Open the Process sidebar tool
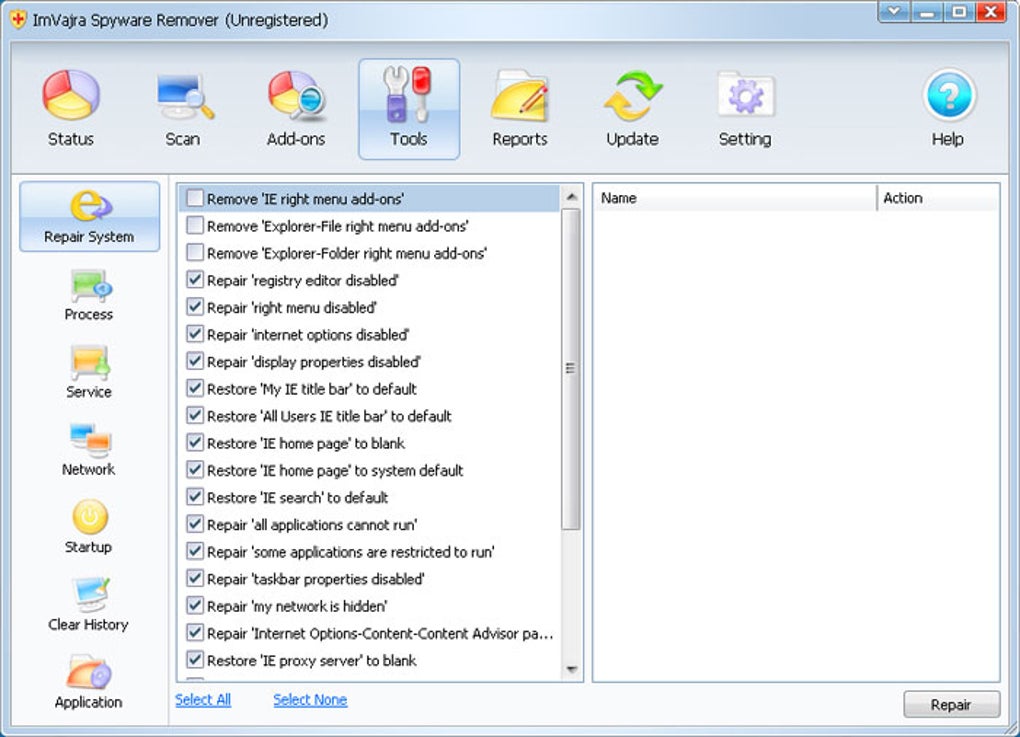The image size is (1020, 737). point(89,295)
